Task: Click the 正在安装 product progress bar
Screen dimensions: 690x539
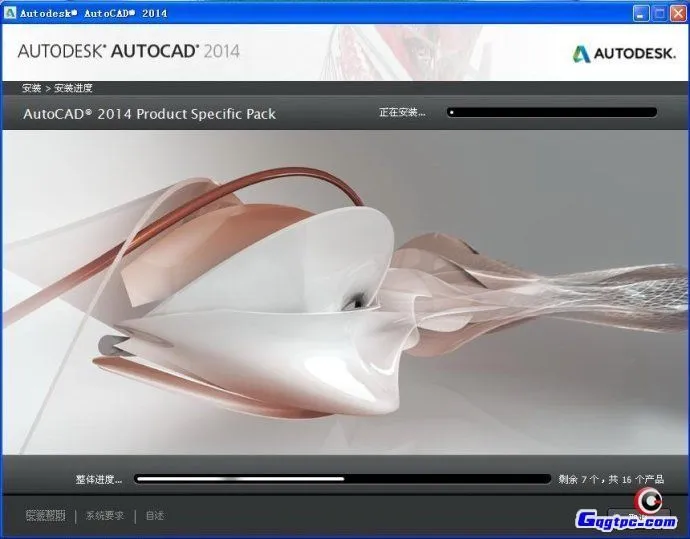Action: point(552,113)
